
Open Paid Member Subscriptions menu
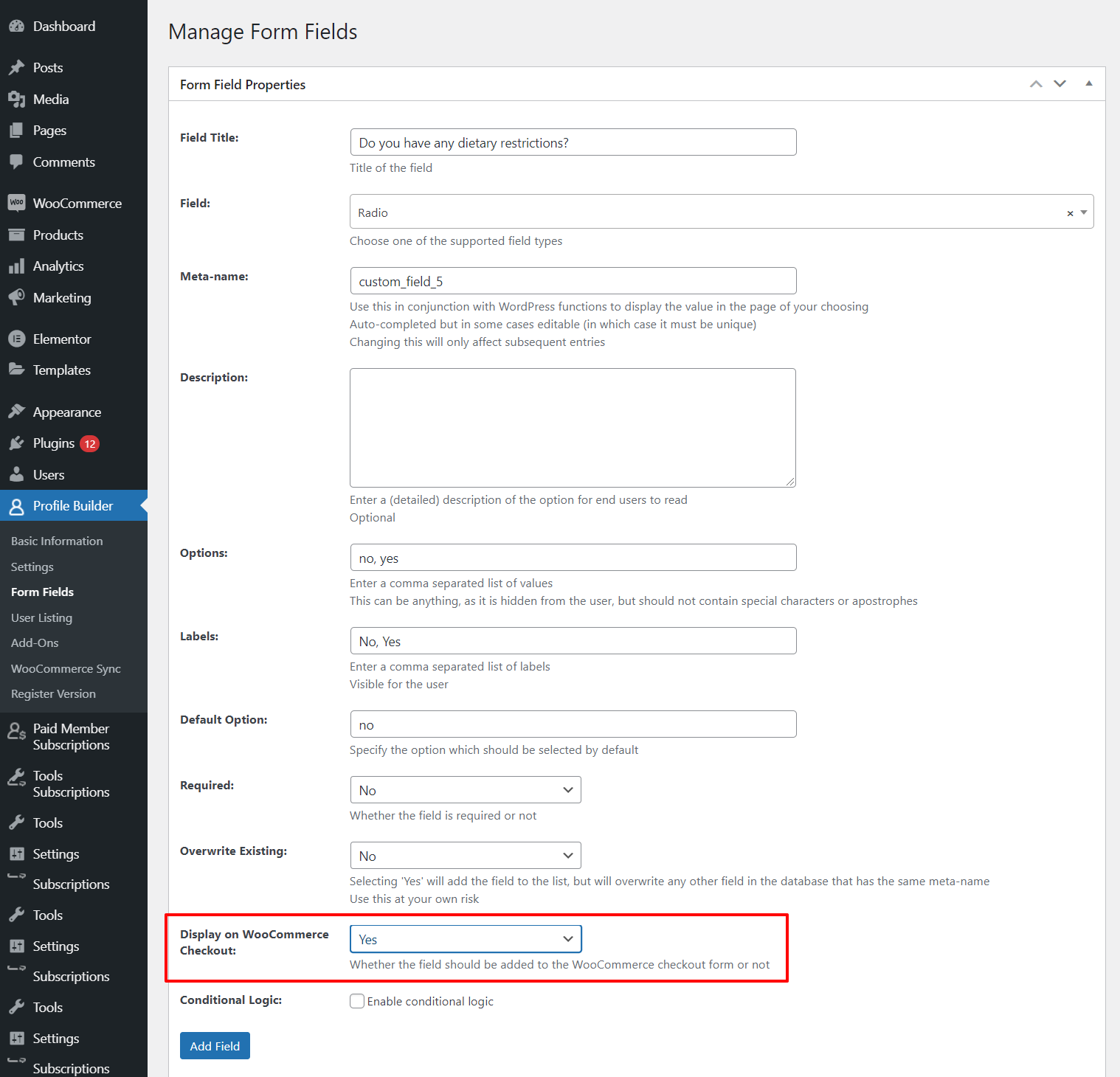pos(71,737)
